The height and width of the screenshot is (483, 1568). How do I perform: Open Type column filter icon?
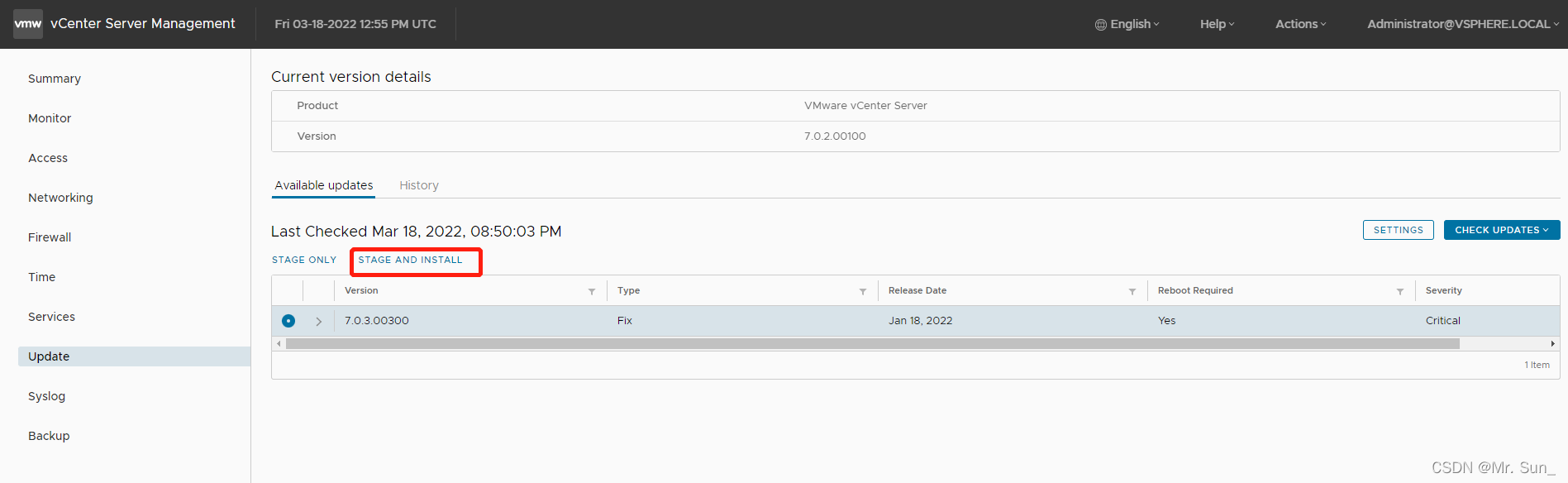coord(863,291)
